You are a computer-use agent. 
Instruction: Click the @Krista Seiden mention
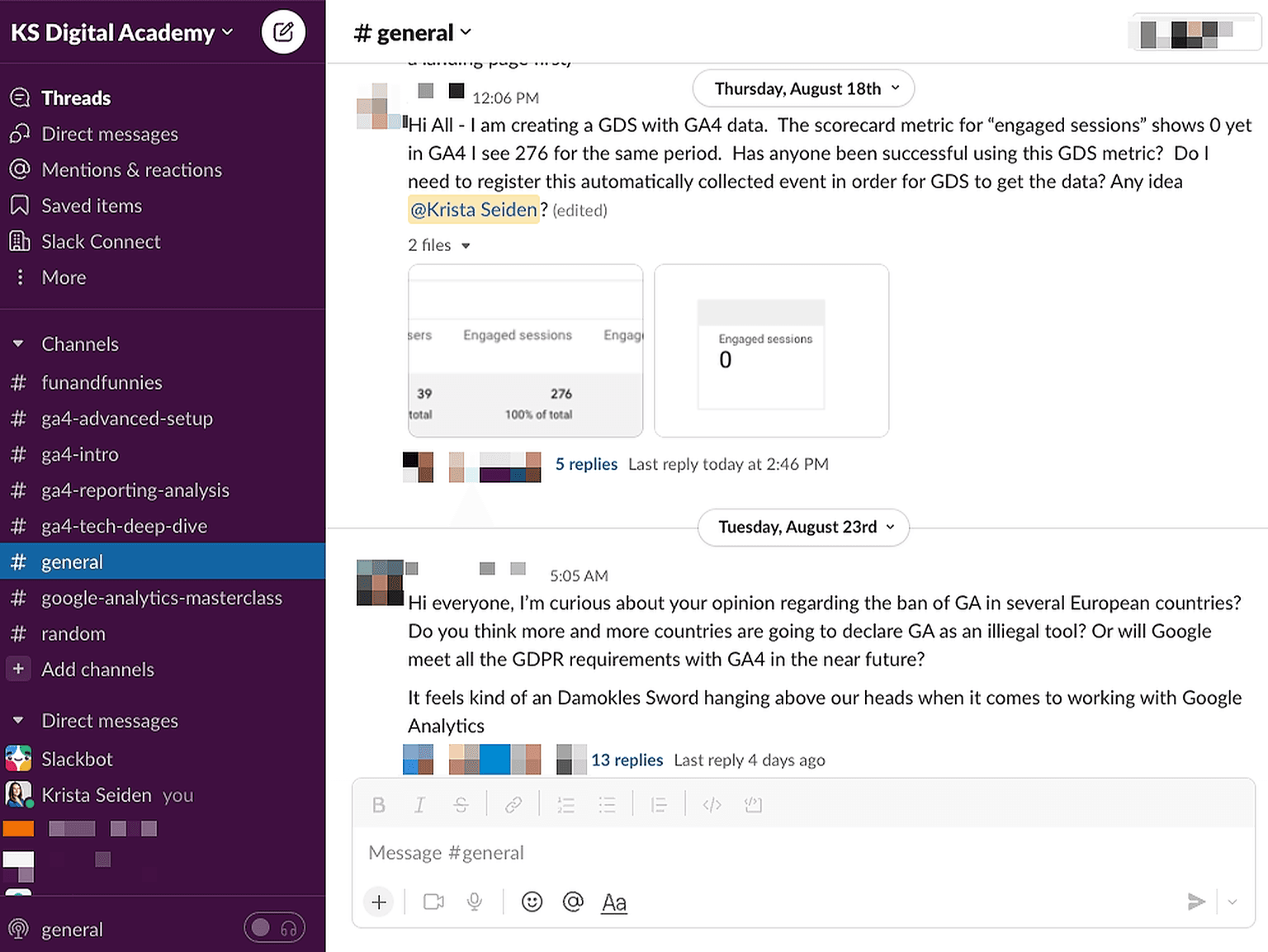tap(474, 210)
